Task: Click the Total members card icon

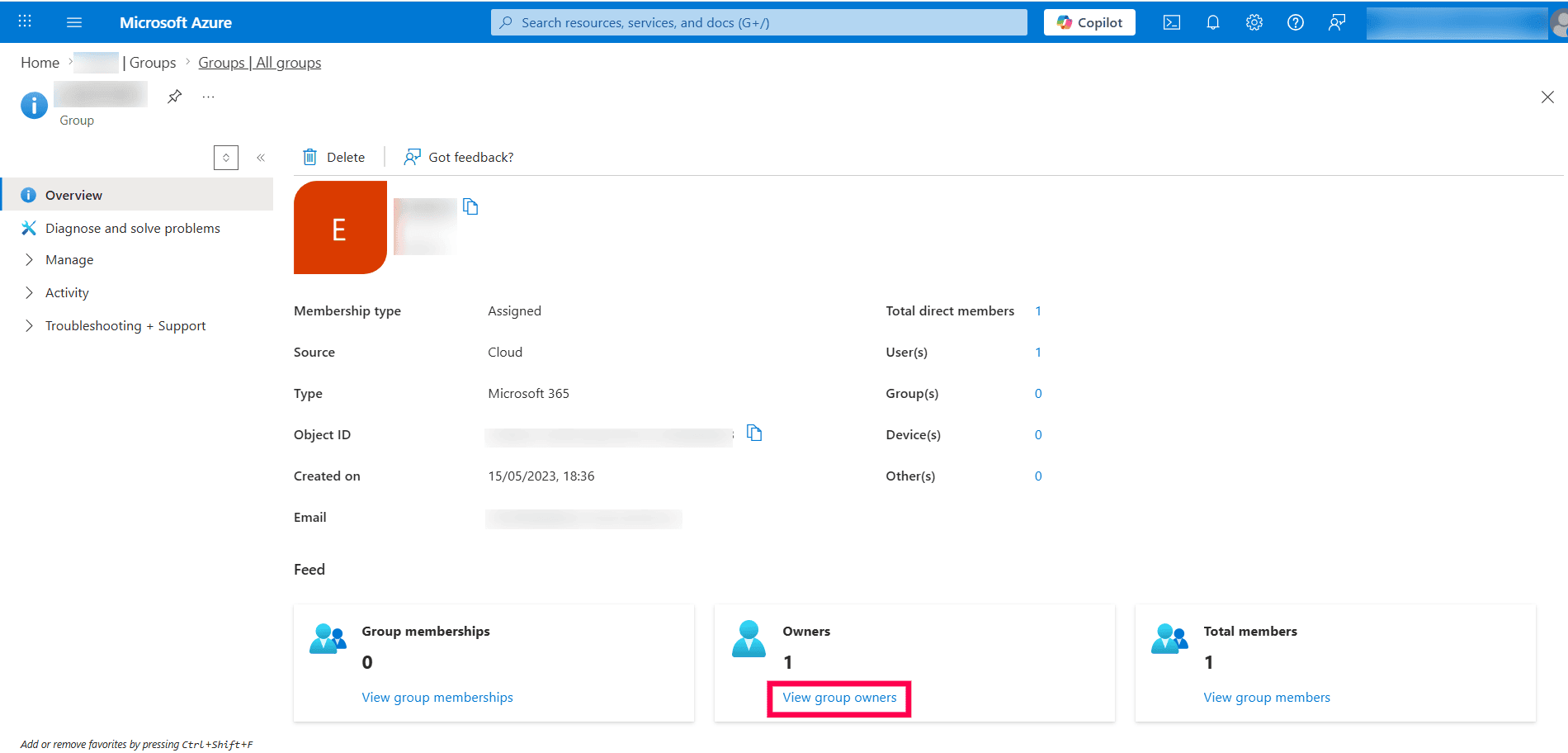Action: pyautogui.click(x=1169, y=639)
